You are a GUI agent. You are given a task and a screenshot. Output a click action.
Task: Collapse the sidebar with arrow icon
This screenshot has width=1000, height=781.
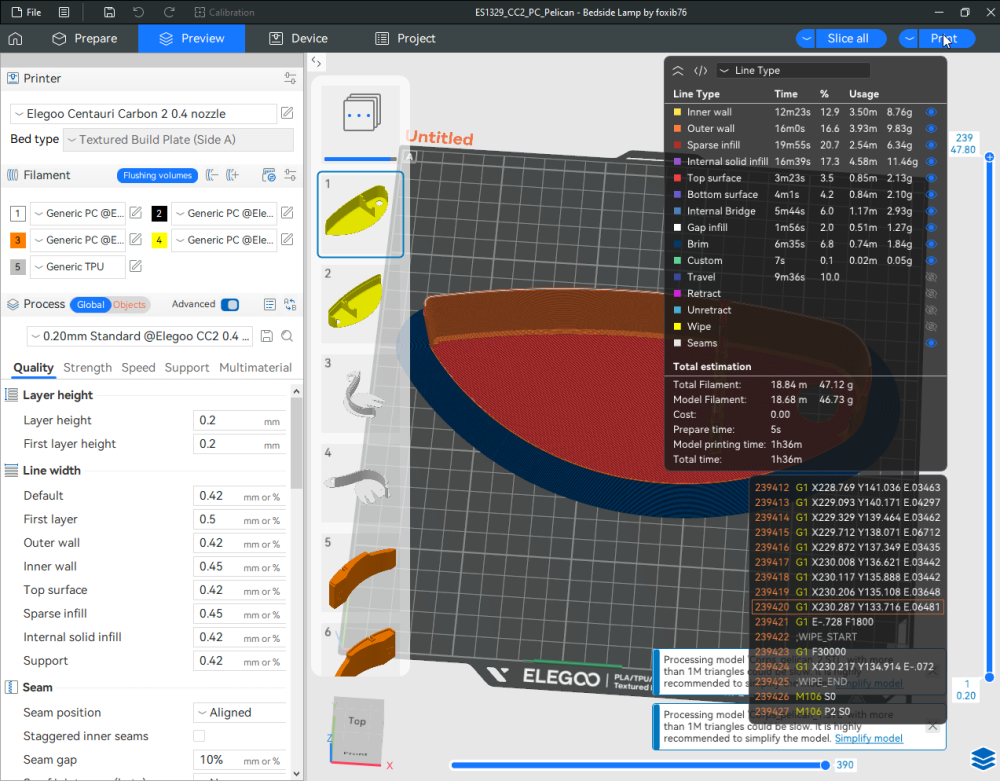point(316,62)
